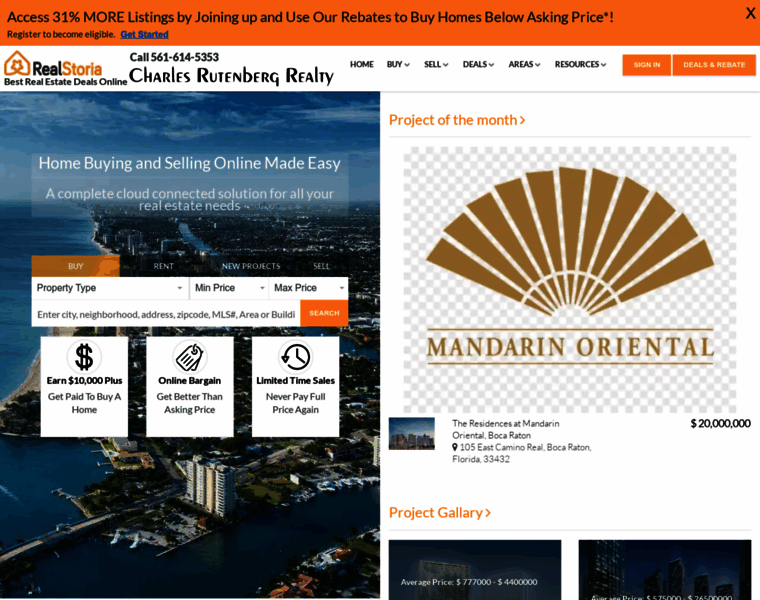Viewport: 760px width, 600px height.
Task: Expand the RESOURCES navigation menu
Action: (580, 64)
